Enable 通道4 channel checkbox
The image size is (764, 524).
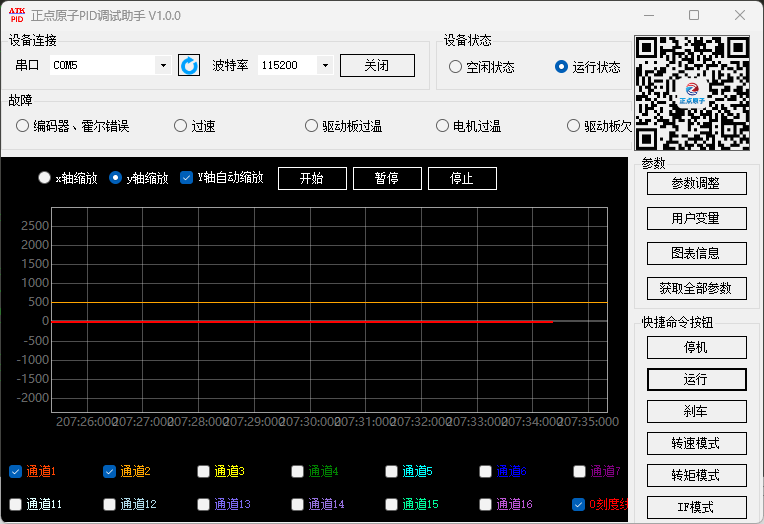coord(298,471)
